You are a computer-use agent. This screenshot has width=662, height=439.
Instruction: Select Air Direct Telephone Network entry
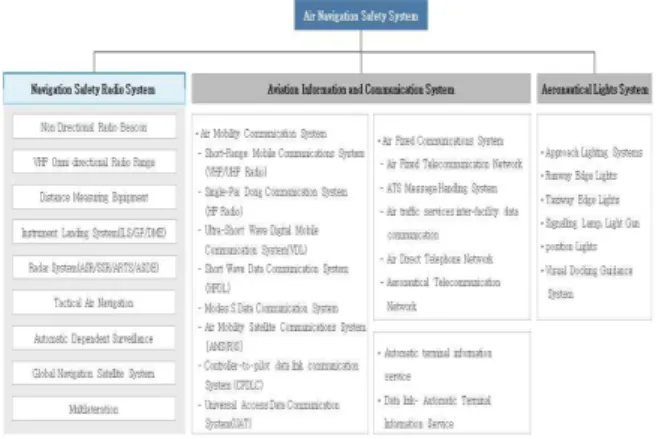coord(437,258)
